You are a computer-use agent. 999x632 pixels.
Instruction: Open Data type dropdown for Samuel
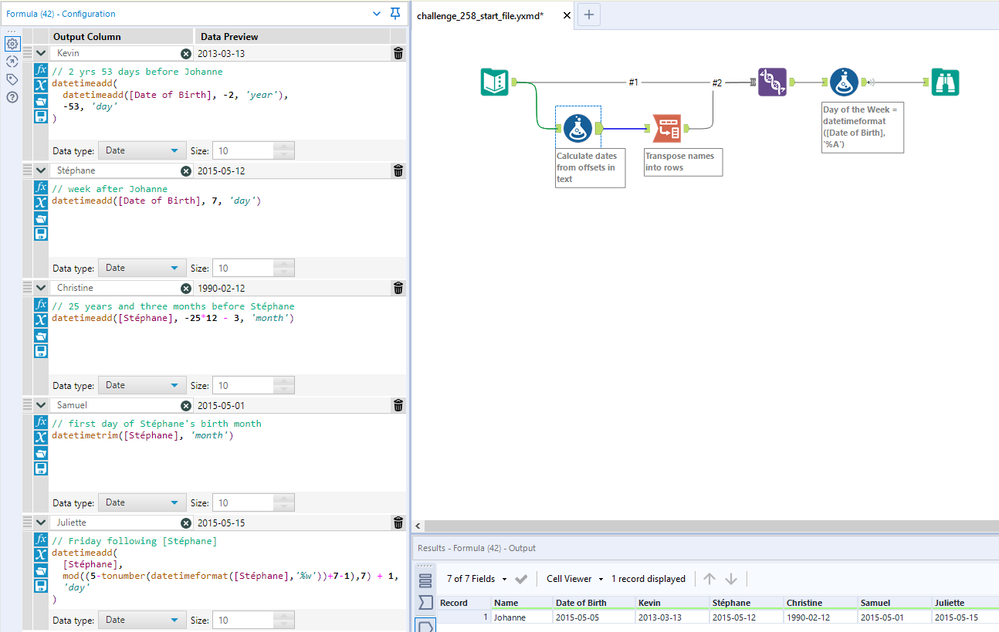tap(142, 503)
